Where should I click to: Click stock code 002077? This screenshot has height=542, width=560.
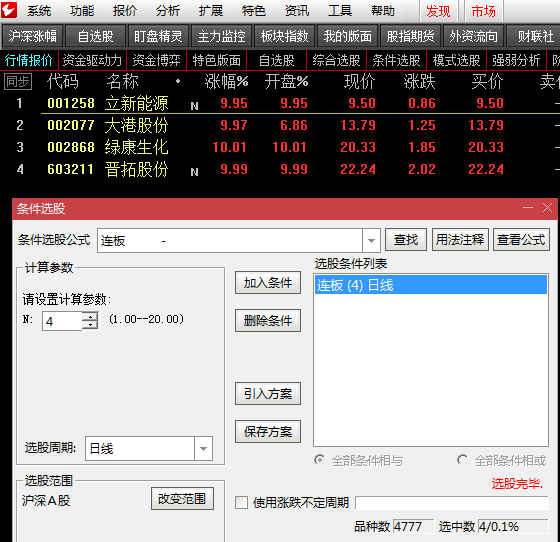(71, 125)
